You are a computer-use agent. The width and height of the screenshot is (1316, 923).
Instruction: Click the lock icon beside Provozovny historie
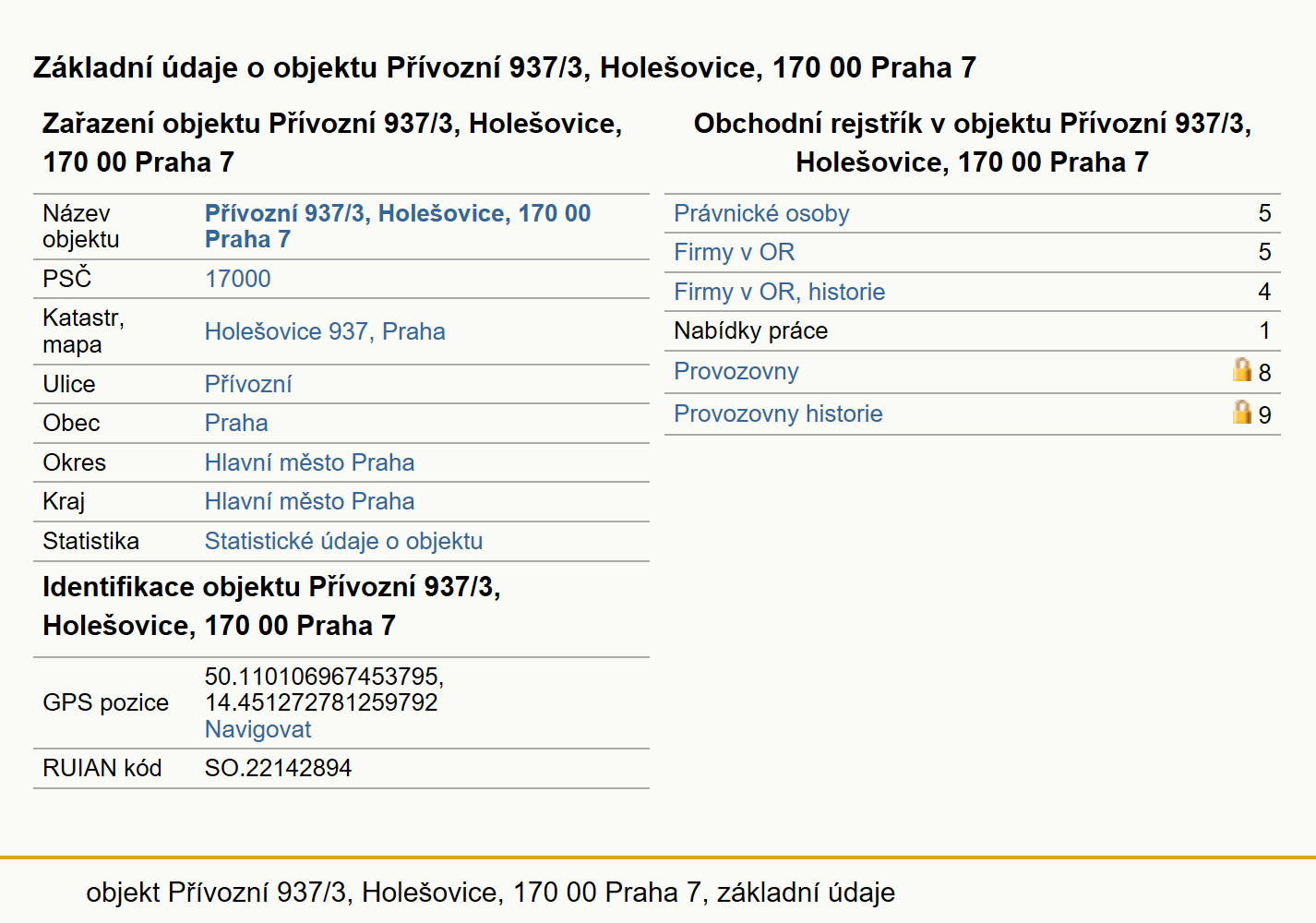tap(1242, 412)
